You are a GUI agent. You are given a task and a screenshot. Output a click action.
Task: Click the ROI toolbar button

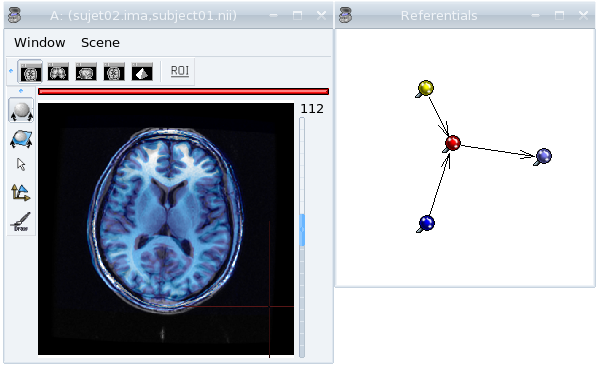point(180,71)
